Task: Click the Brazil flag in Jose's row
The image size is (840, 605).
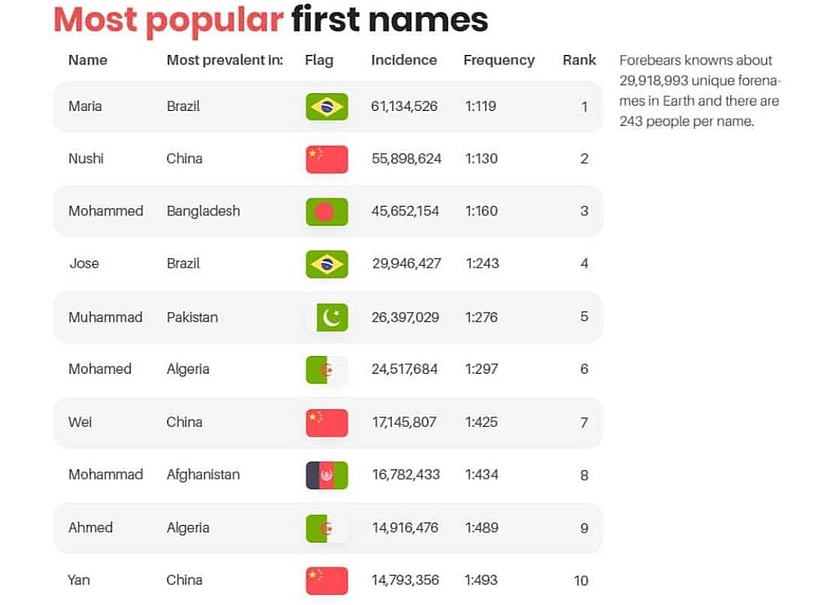Action: click(x=326, y=264)
